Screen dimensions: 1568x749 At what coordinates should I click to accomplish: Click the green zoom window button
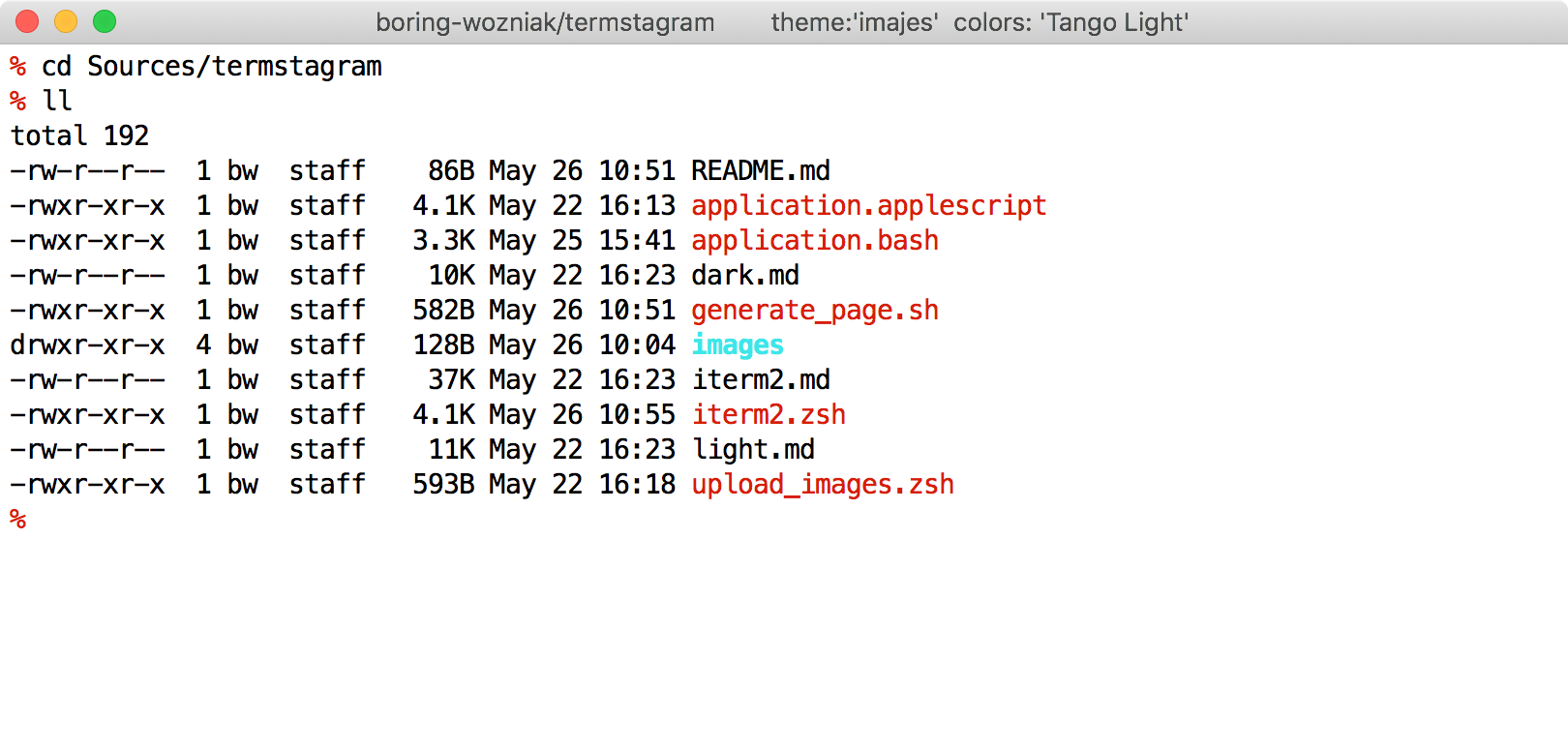105,21
